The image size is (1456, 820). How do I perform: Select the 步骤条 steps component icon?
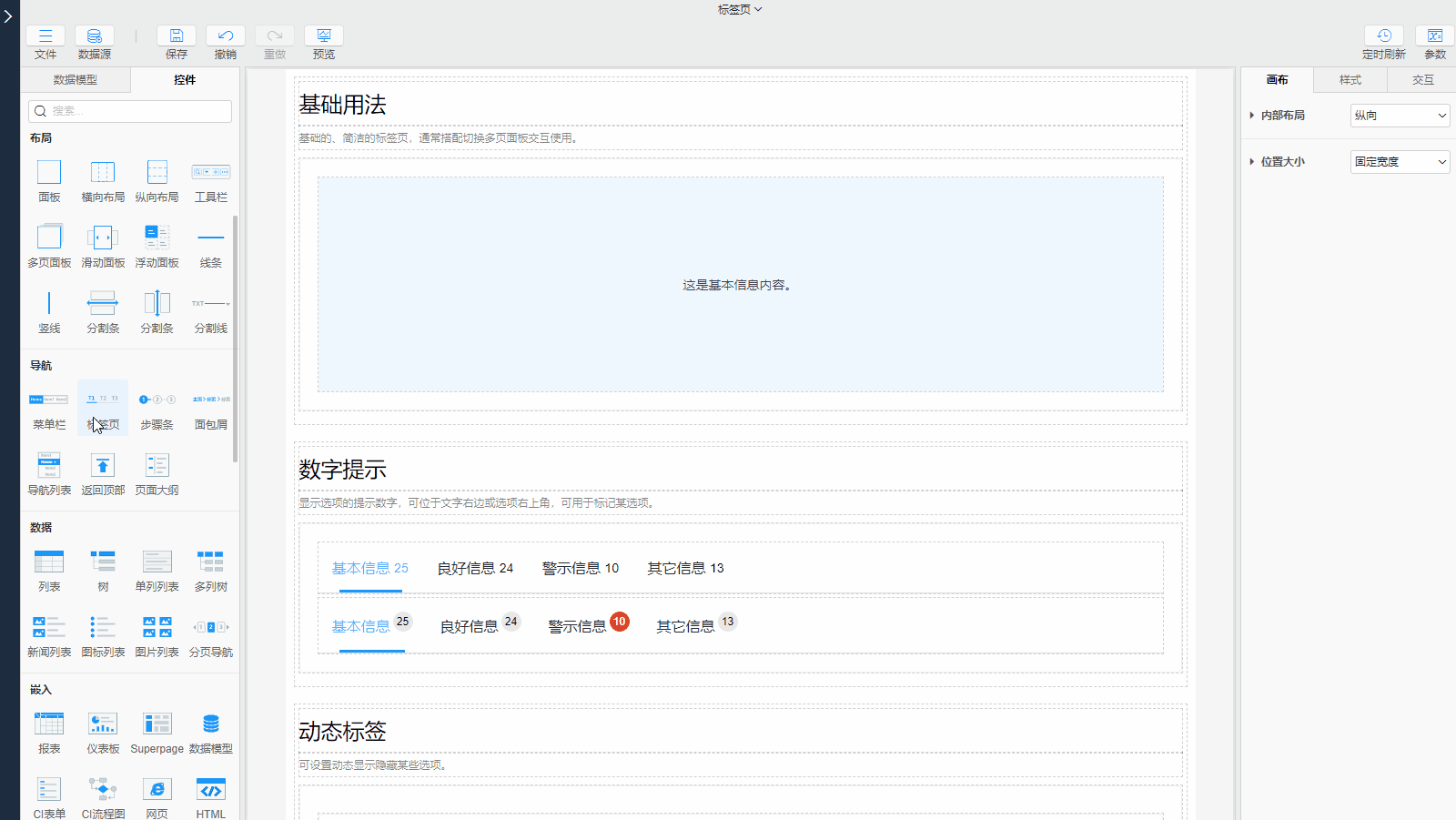tap(157, 400)
